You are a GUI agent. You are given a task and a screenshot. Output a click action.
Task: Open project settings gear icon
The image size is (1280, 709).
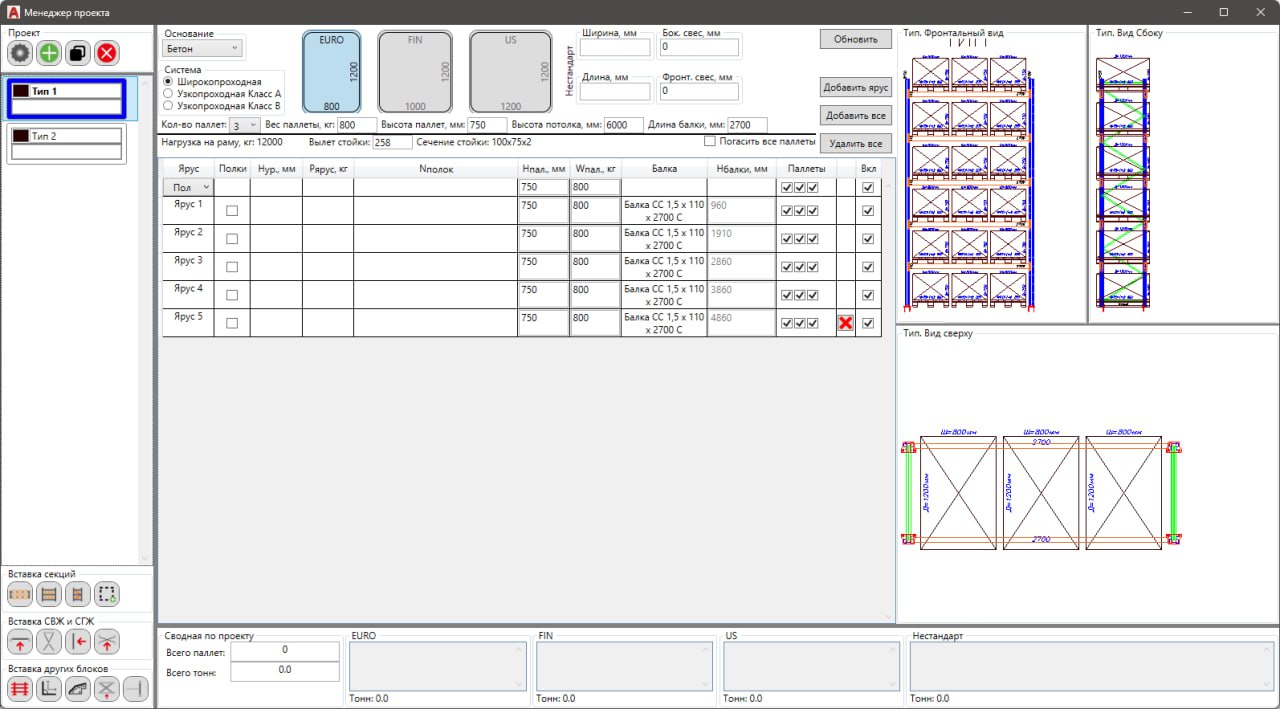point(20,53)
